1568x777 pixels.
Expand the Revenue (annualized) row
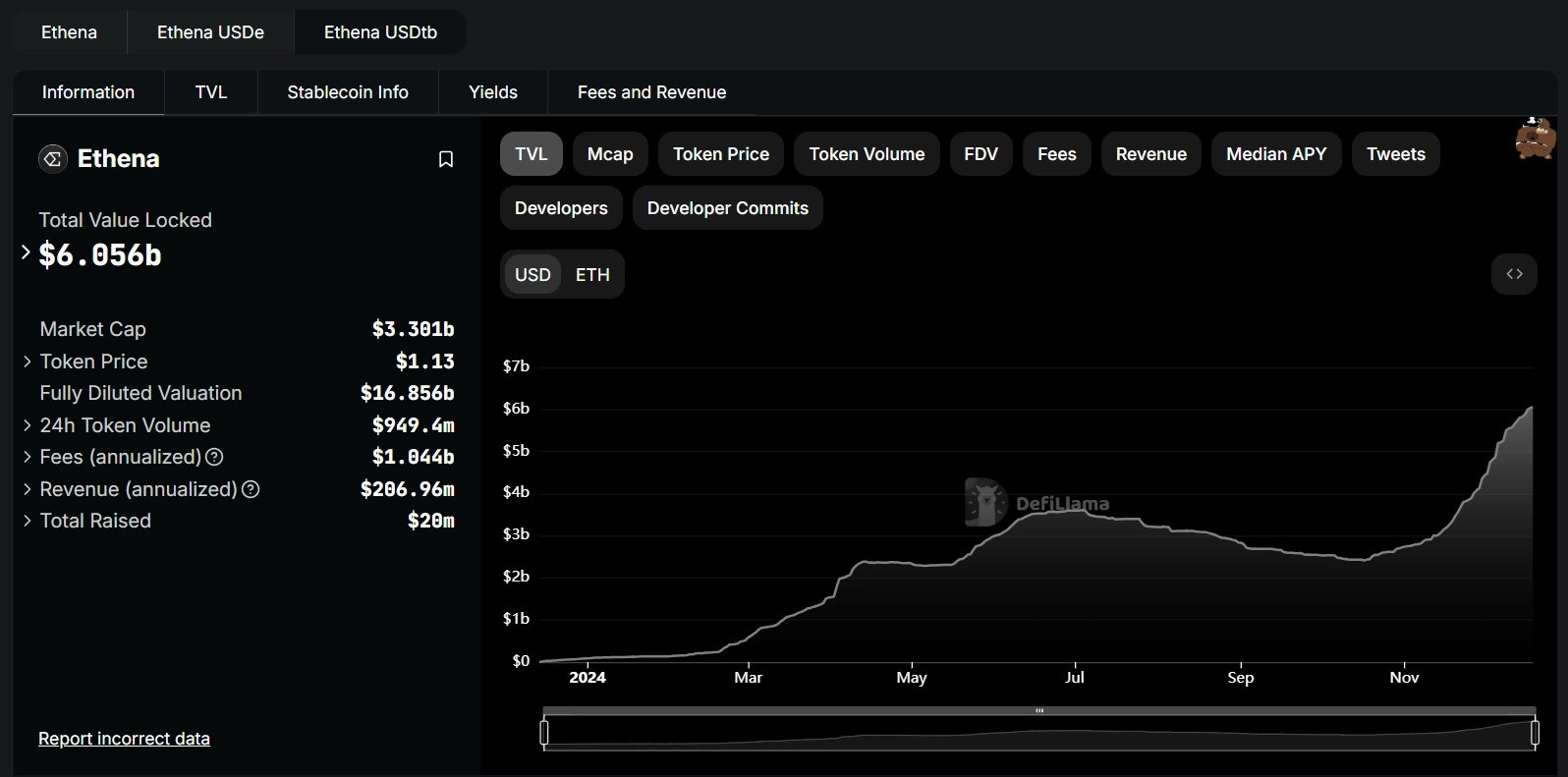(x=28, y=489)
